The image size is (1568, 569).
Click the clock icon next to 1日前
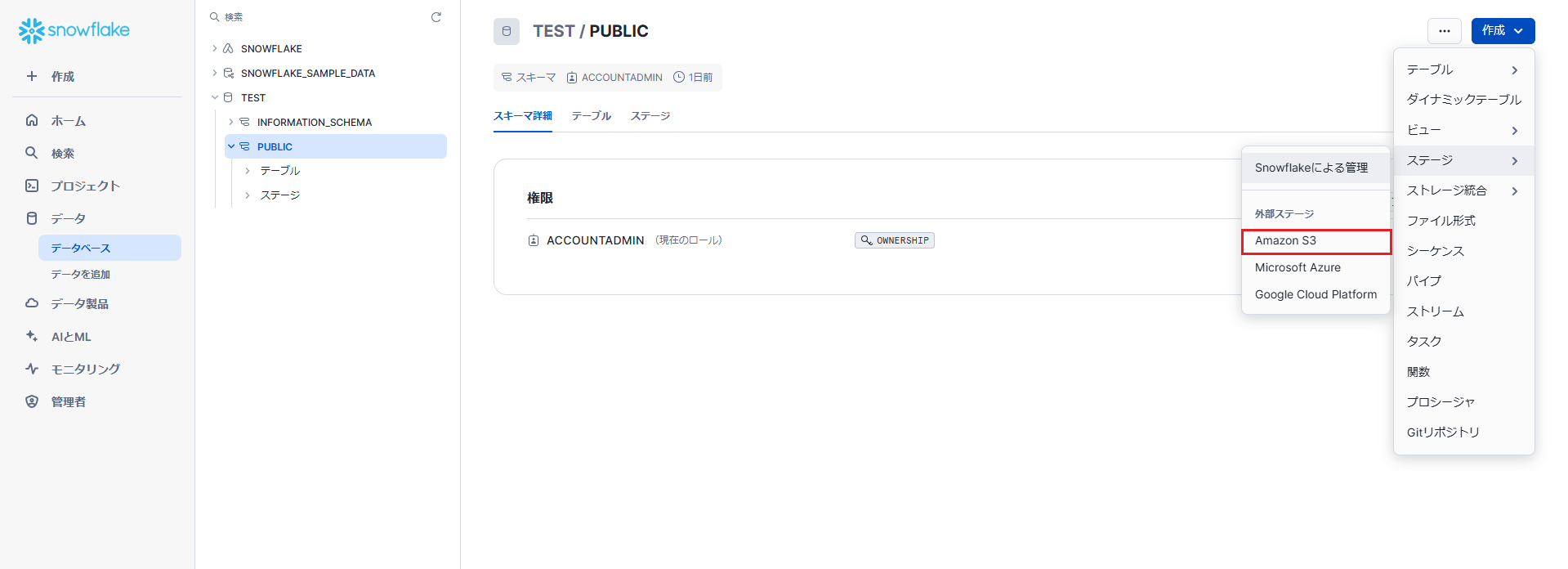coord(678,77)
